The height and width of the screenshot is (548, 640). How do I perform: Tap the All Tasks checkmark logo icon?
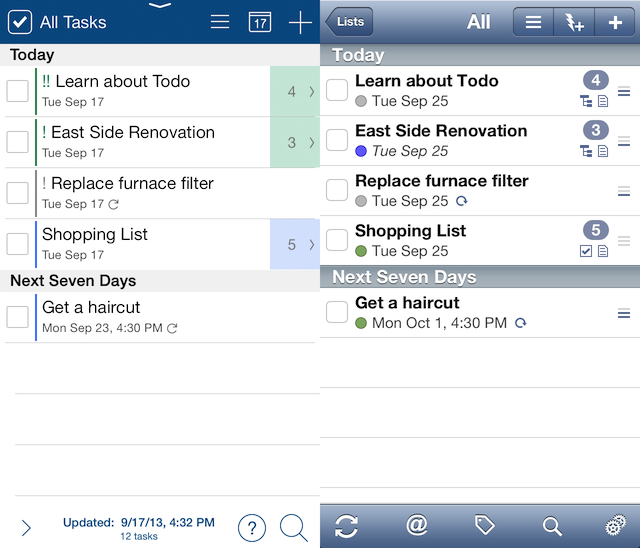click(20, 22)
